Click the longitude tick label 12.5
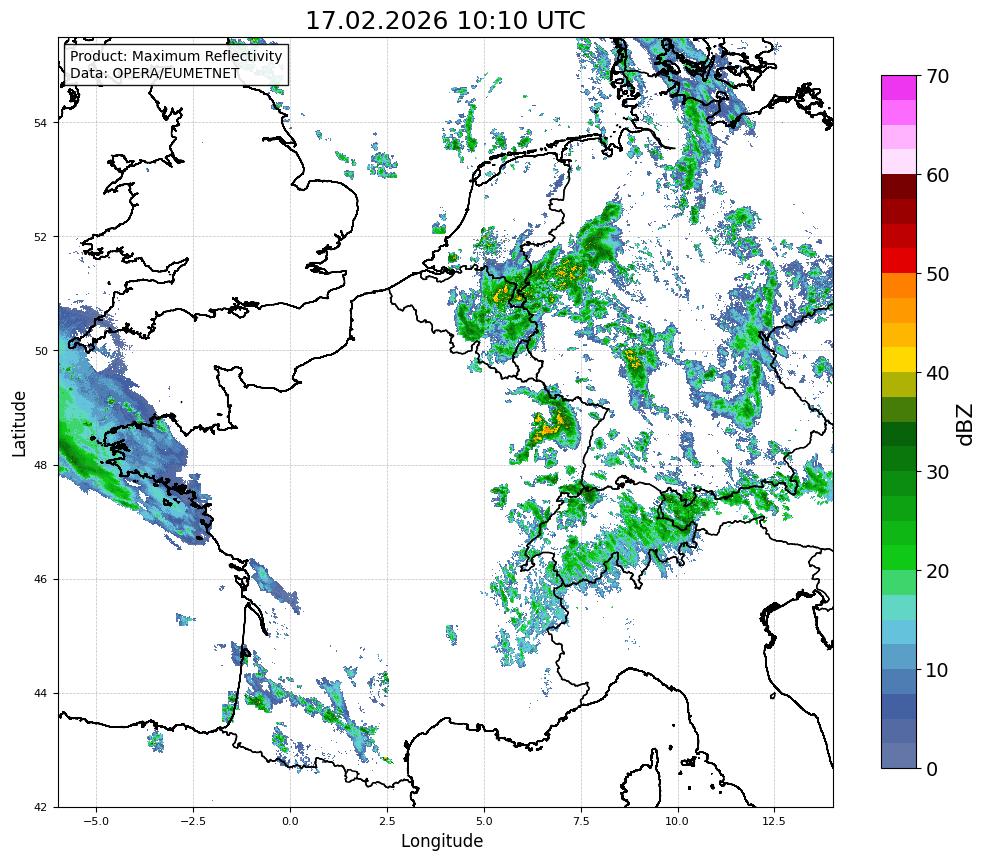The image size is (985, 860). tap(775, 821)
